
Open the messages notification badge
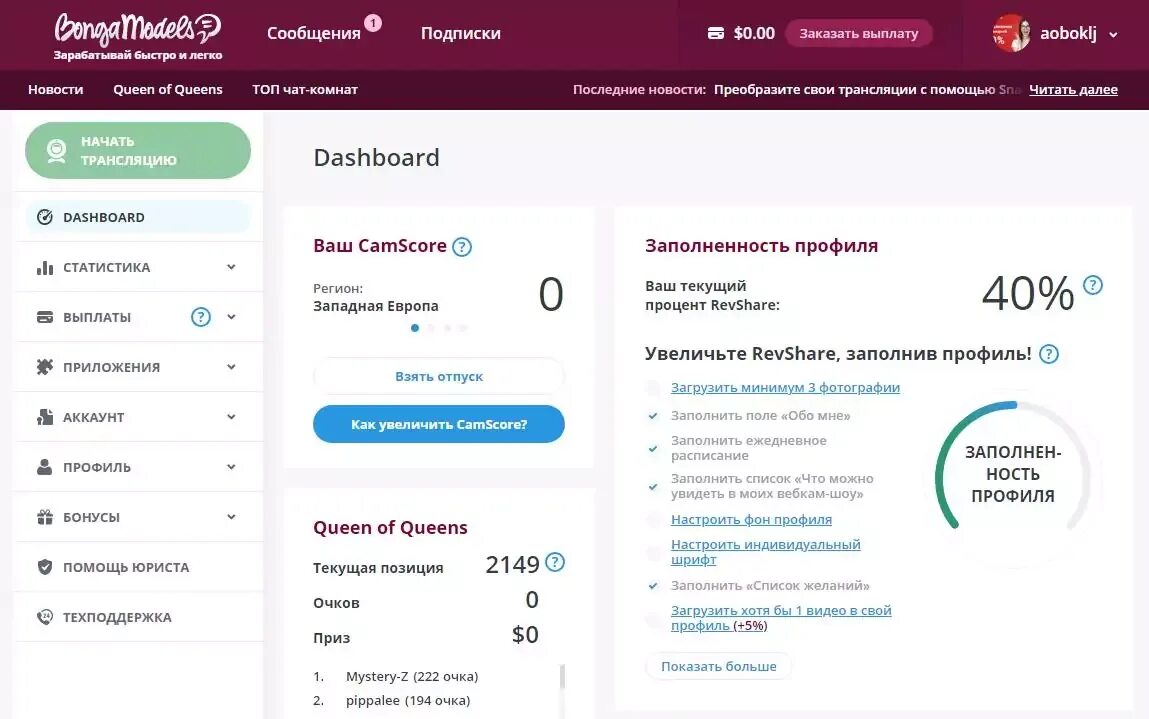(x=373, y=23)
